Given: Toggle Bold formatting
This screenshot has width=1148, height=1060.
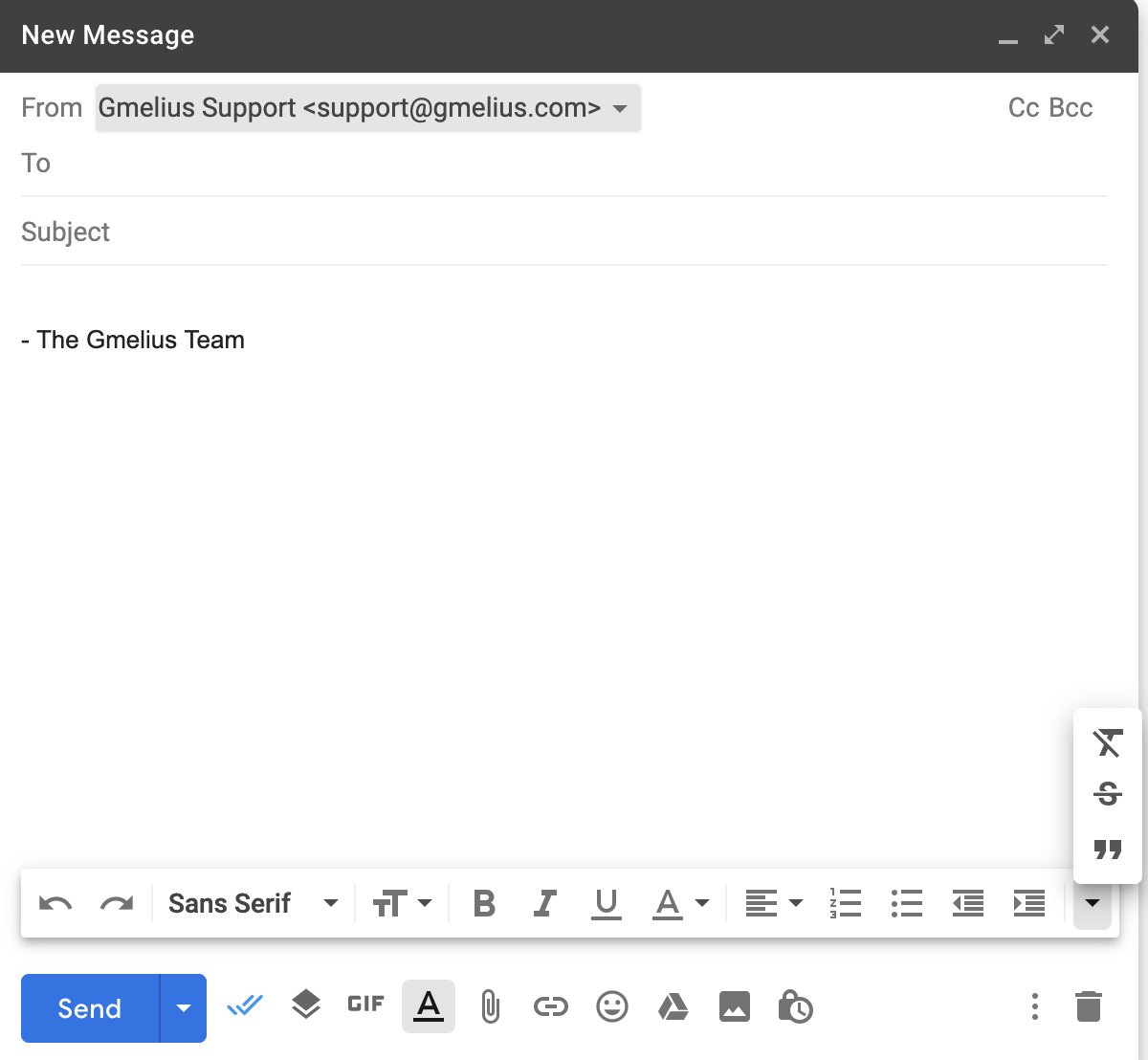Looking at the screenshot, I should click(x=484, y=903).
